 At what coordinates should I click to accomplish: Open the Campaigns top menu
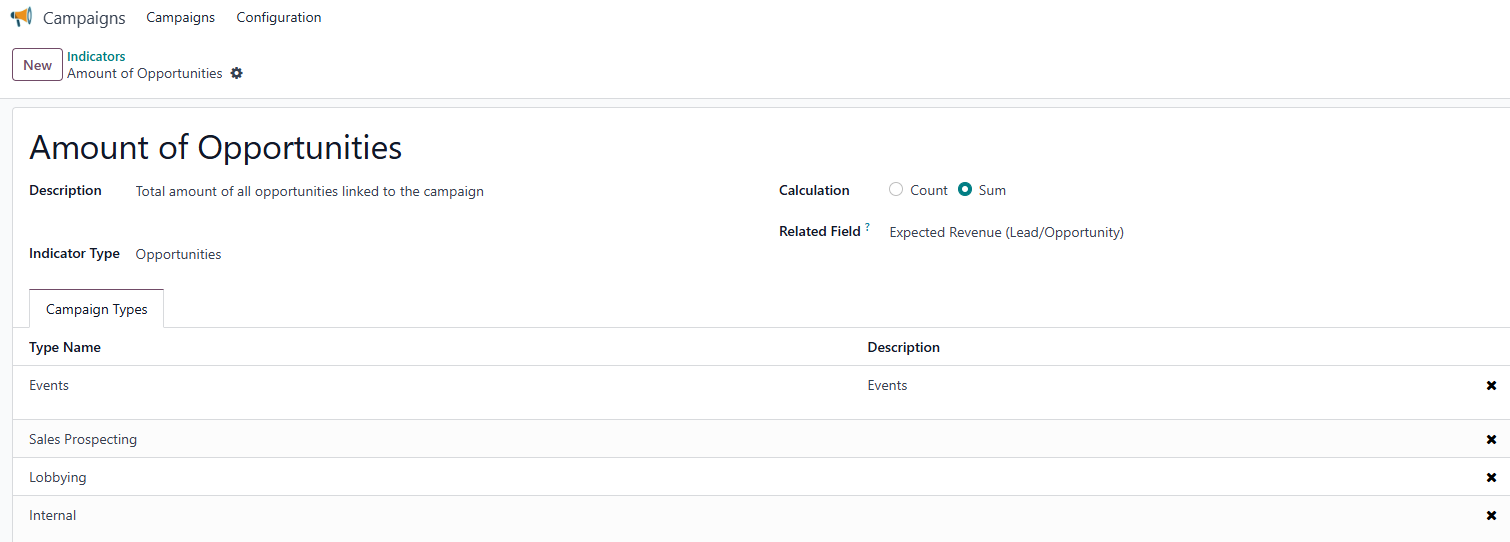[180, 17]
